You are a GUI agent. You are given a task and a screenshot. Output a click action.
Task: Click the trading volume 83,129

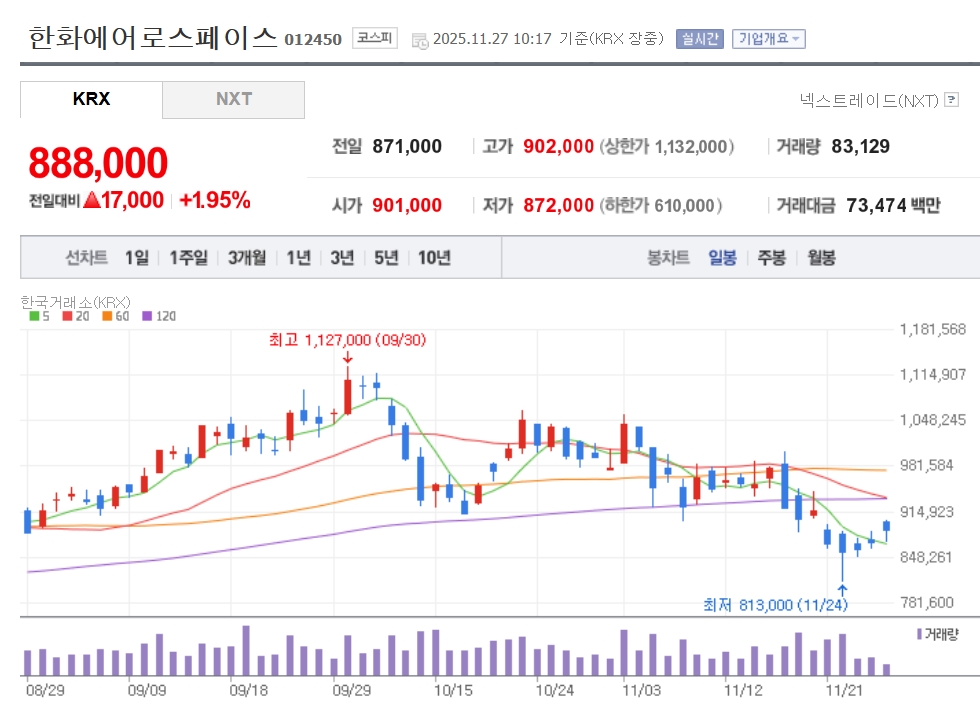[x=861, y=146]
